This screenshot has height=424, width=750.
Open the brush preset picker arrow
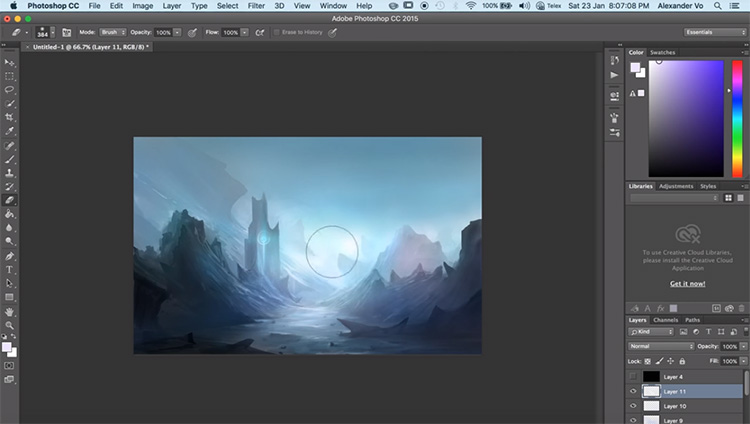[x=53, y=33]
